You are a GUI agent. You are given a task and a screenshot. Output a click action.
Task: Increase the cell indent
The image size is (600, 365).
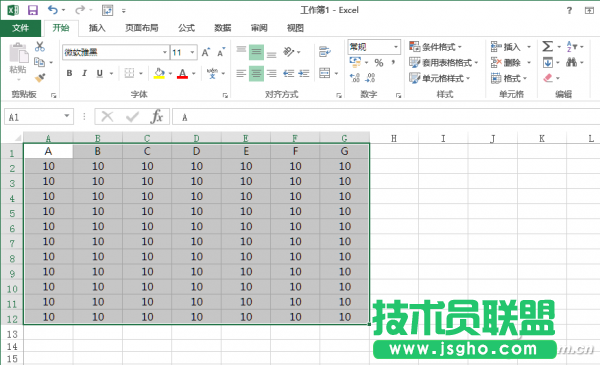304,73
